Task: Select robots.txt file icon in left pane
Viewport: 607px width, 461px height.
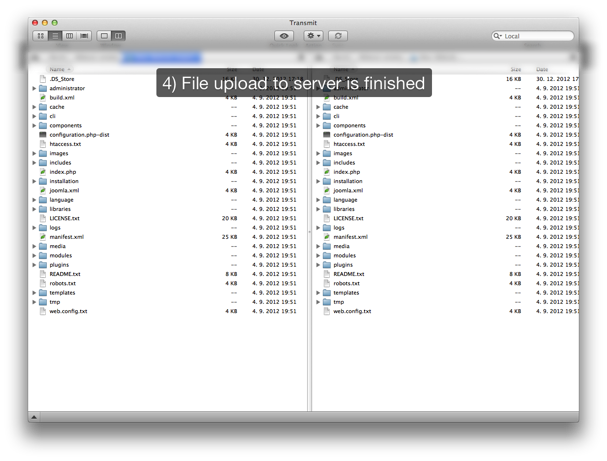Action: tap(43, 283)
